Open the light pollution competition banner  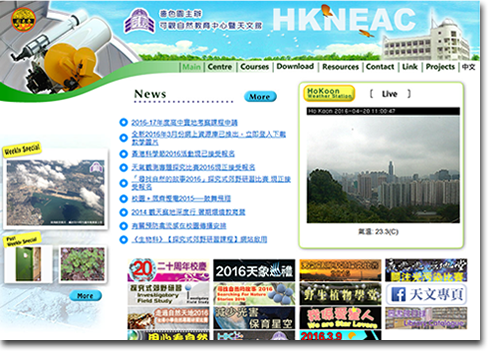pyautogui.click(x=426, y=270)
